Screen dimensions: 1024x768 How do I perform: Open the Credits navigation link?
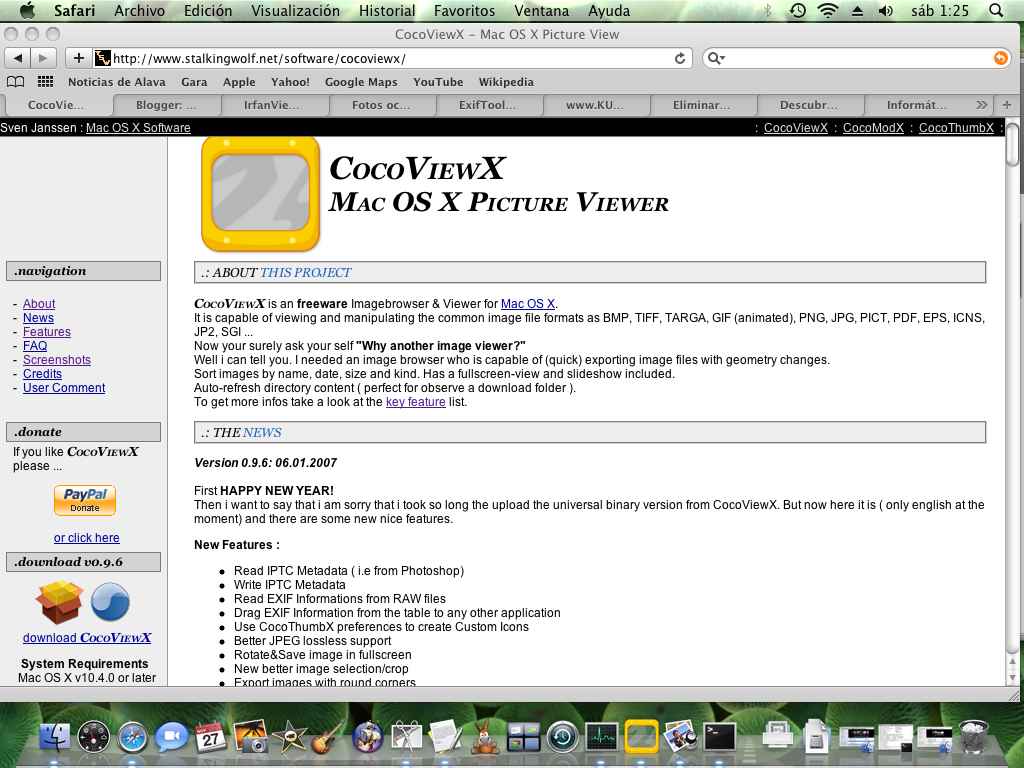click(x=42, y=374)
